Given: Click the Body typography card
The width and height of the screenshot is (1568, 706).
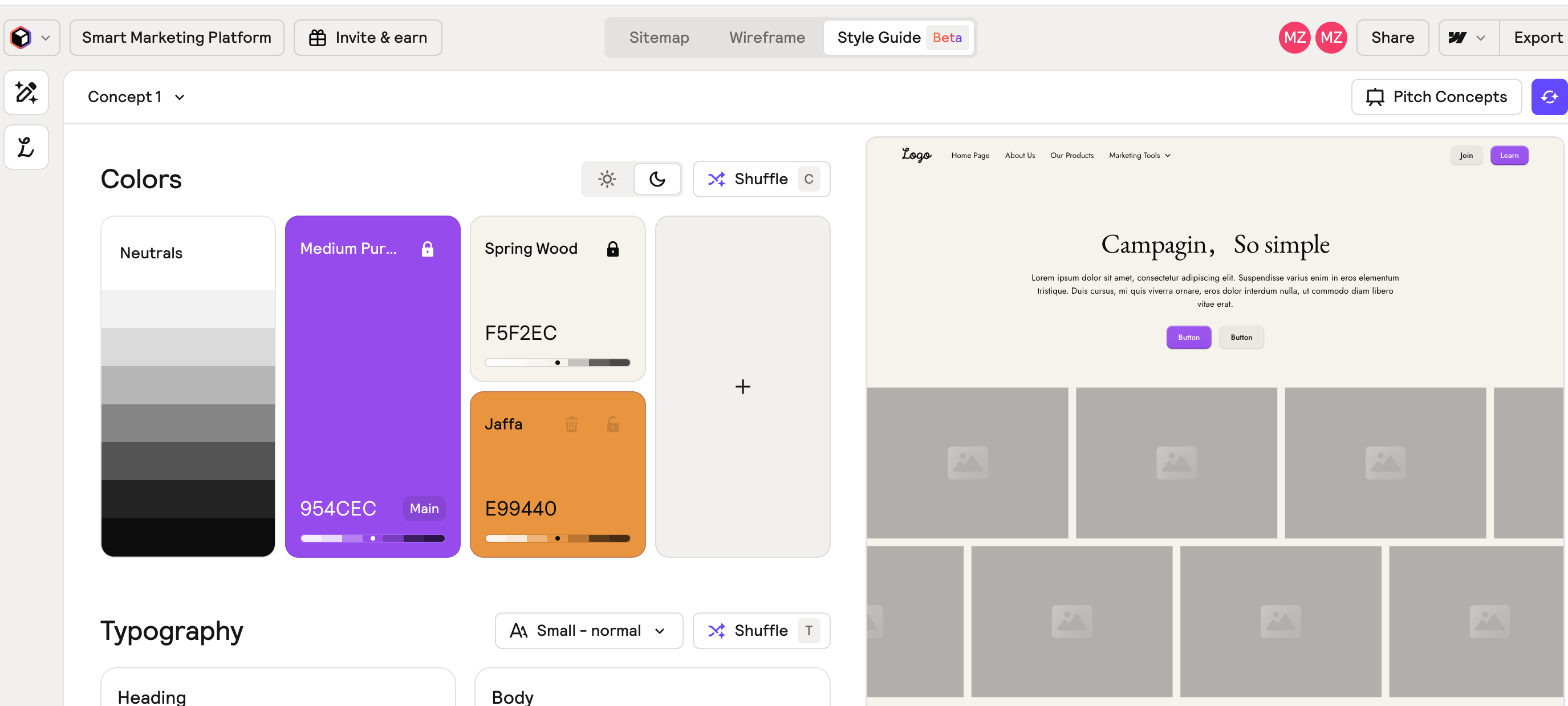Looking at the screenshot, I should [x=652, y=687].
